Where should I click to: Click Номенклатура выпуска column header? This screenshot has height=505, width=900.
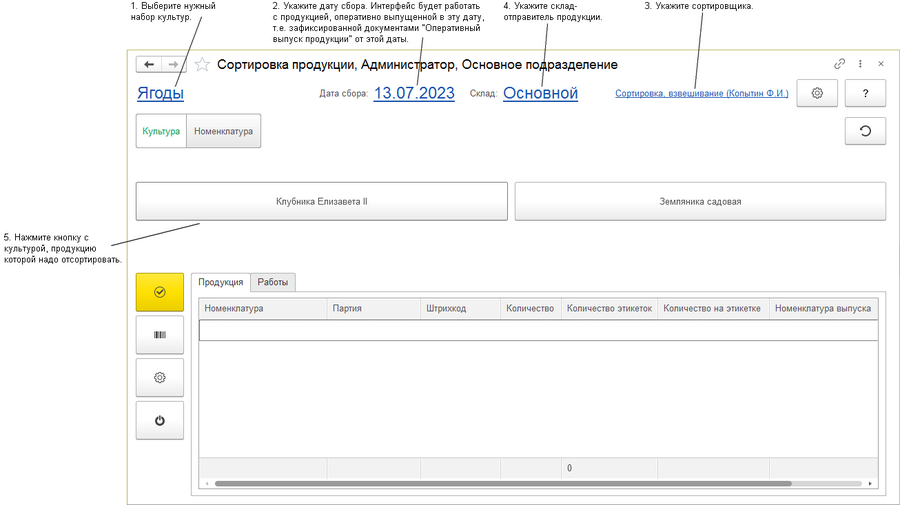(x=823, y=308)
